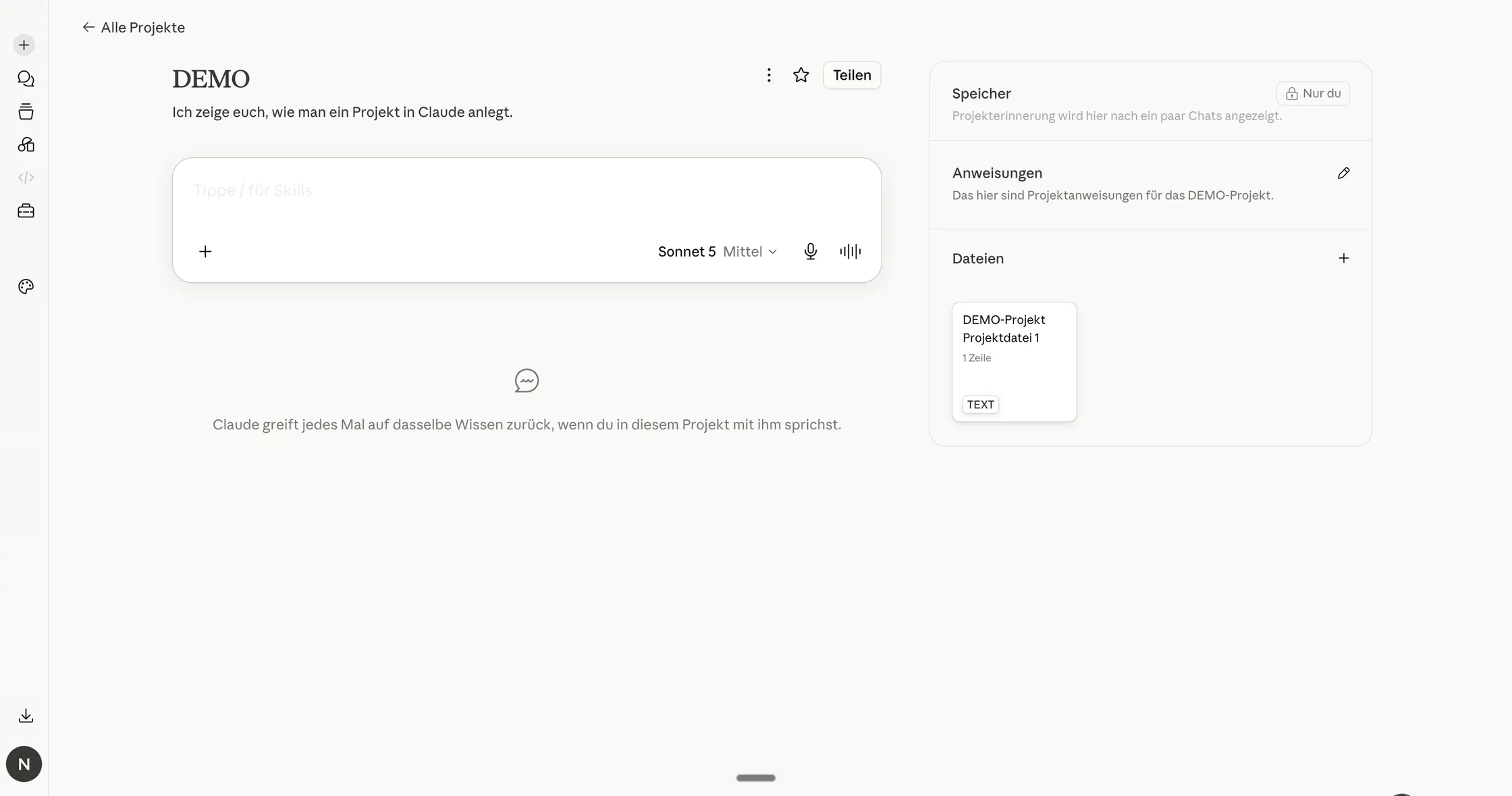Click the Speicher section heading
This screenshot has width=1512, height=796.
[x=981, y=94]
